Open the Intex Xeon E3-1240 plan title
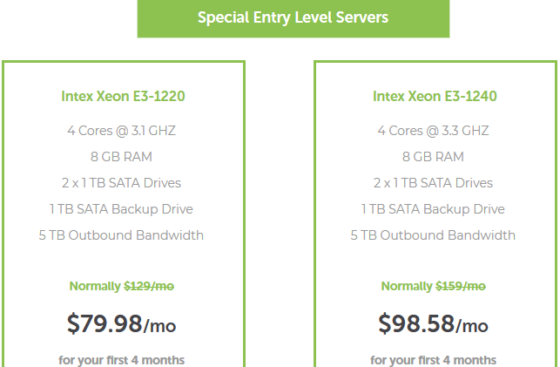560x367 pixels. click(x=435, y=96)
